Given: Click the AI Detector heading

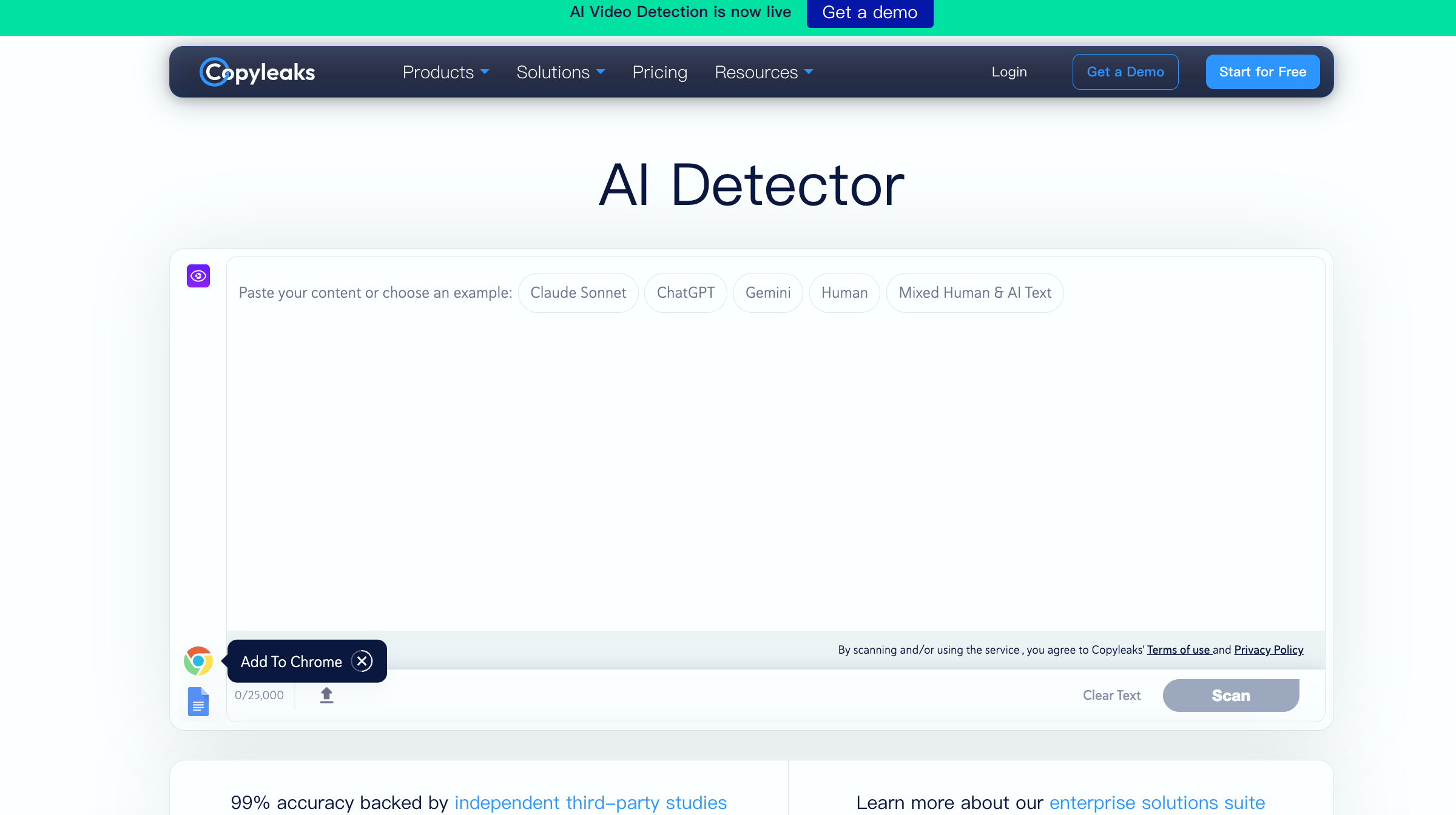Looking at the screenshot, I should click(x=752, y=185).
